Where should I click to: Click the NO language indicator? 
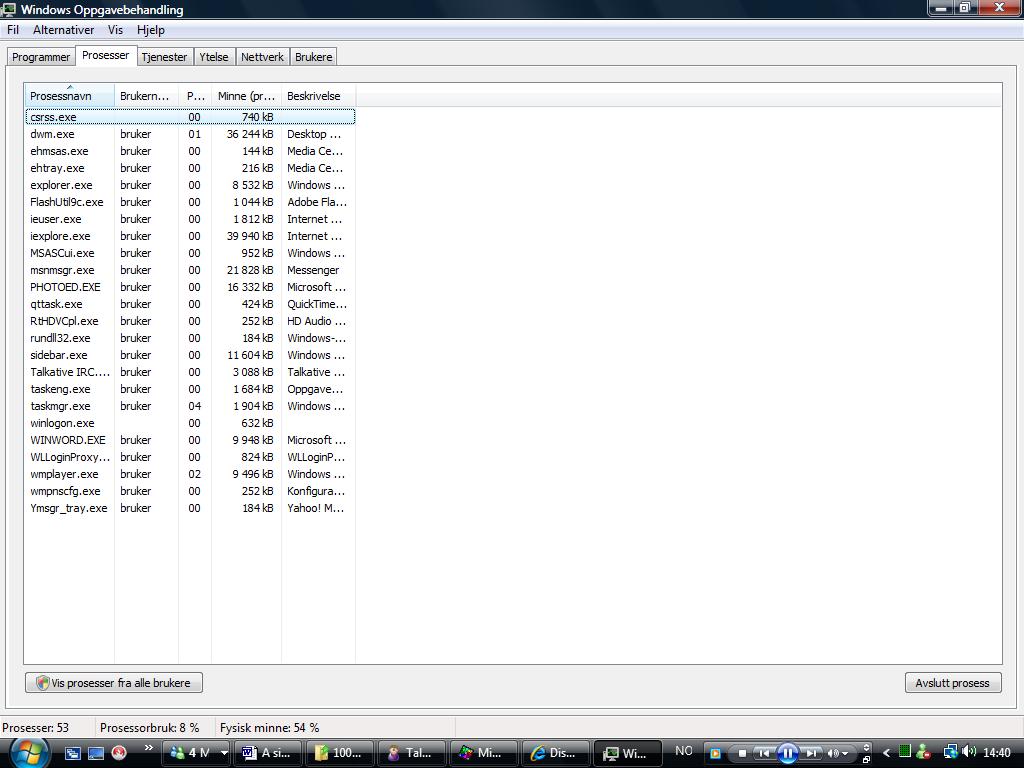point(684,751)
